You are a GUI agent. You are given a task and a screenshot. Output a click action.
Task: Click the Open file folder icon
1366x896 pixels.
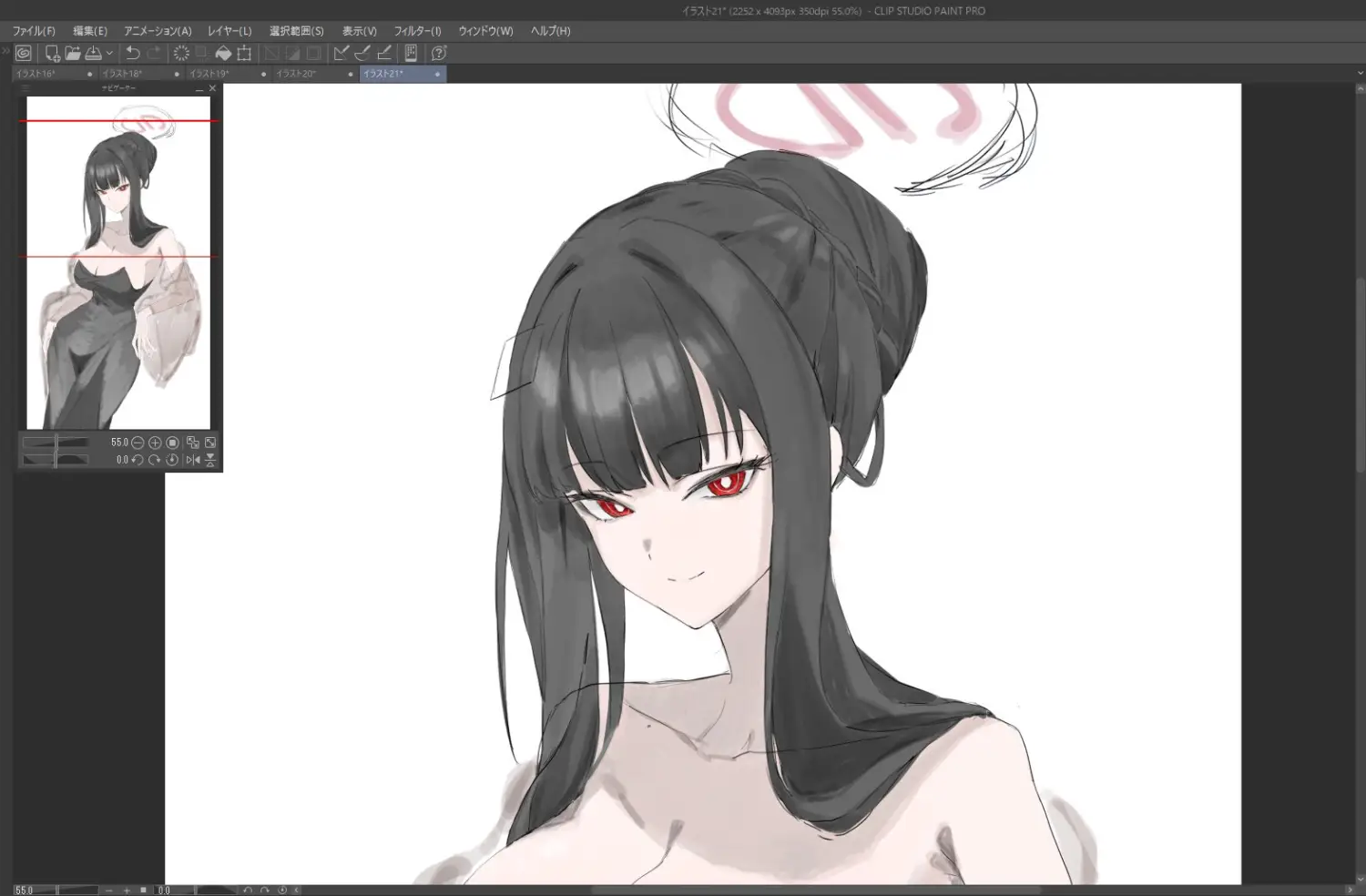coord(73,54)
